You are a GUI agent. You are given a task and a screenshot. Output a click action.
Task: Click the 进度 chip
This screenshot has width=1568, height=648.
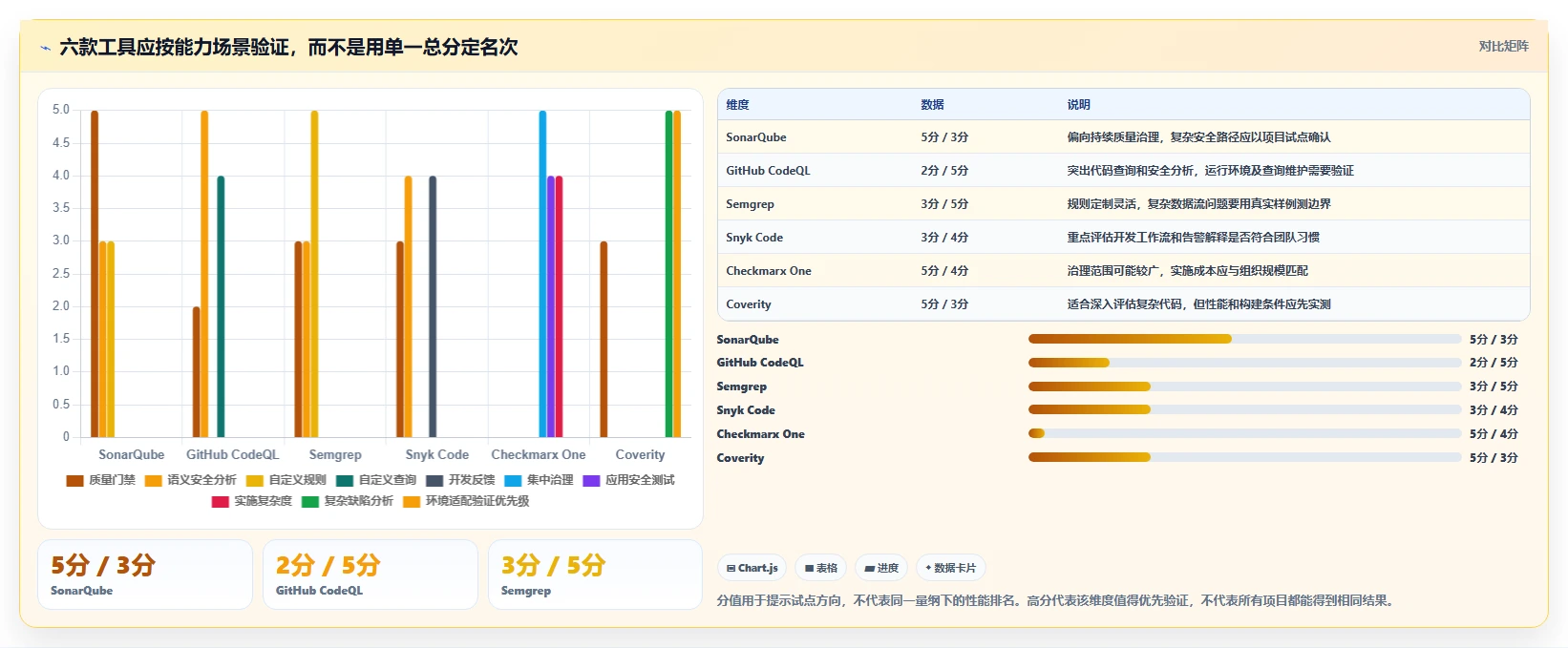point(881,568)
